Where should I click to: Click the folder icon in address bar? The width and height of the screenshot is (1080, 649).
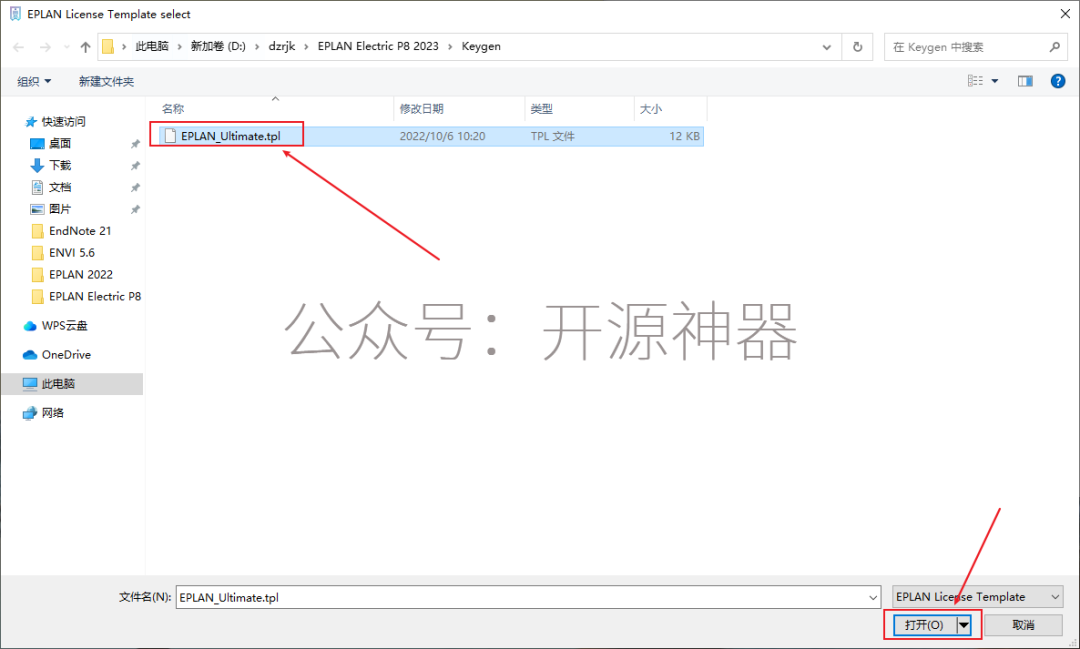pos(108,46)
